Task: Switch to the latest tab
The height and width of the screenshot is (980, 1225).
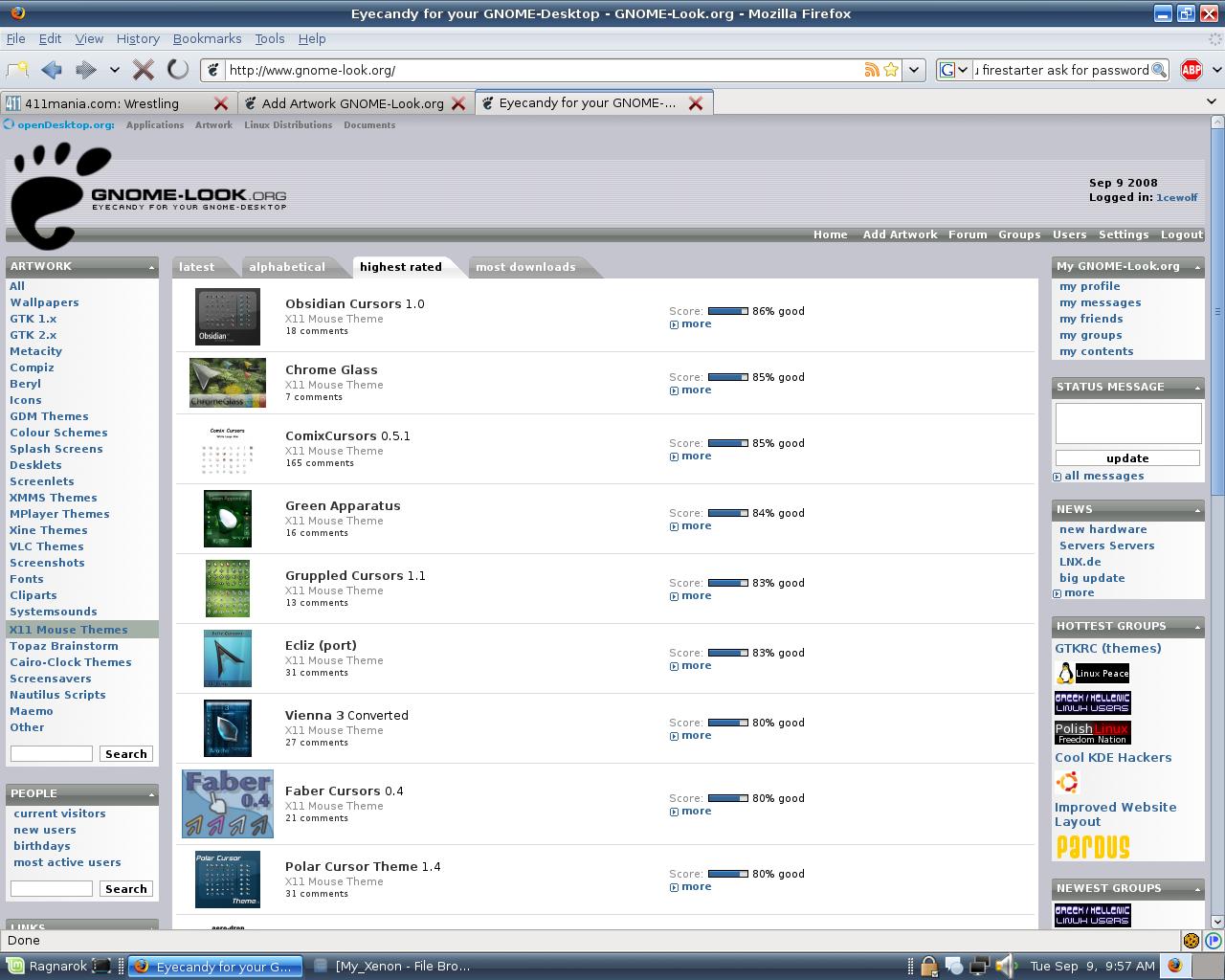Action: pyautogui.click(x=196, y=267)
